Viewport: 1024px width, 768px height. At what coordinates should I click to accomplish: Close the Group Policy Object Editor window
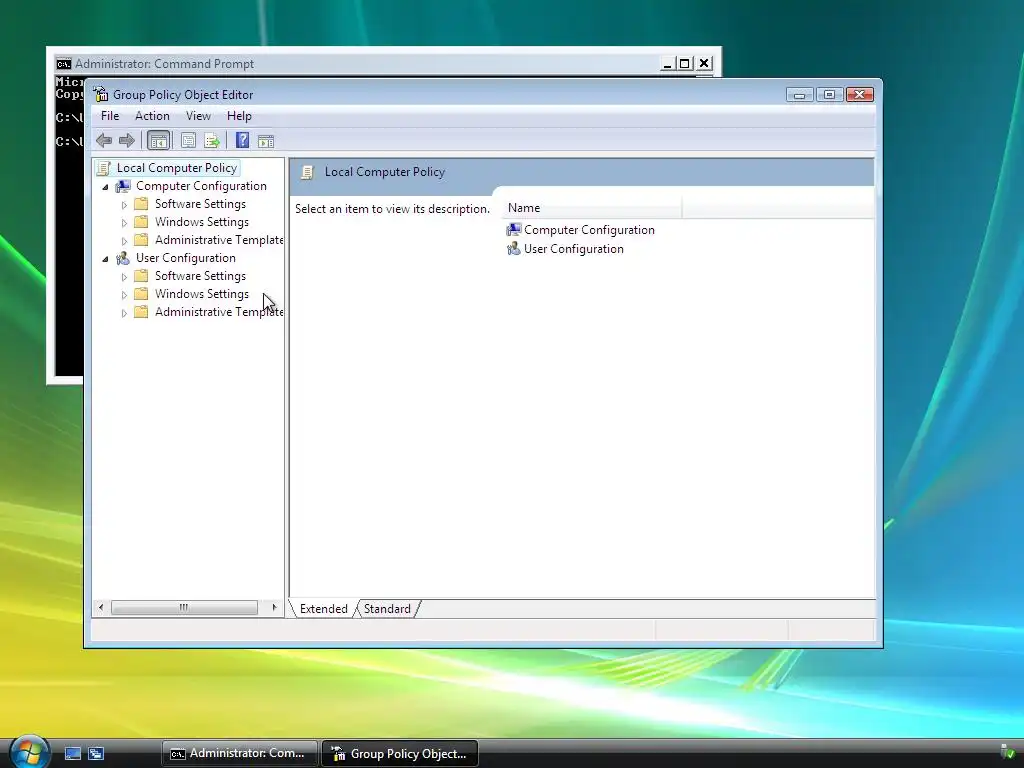pos(859,95)
